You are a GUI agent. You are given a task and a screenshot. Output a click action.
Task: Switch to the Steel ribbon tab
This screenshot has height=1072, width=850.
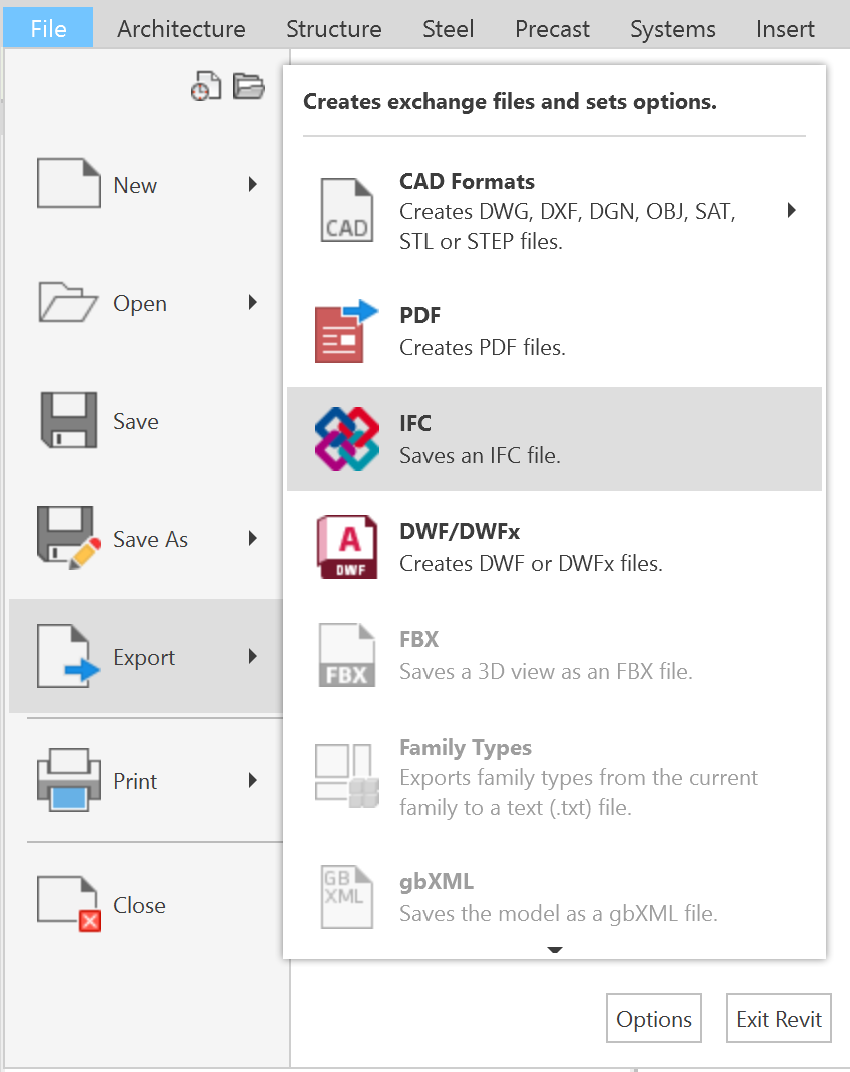[448, 29]
